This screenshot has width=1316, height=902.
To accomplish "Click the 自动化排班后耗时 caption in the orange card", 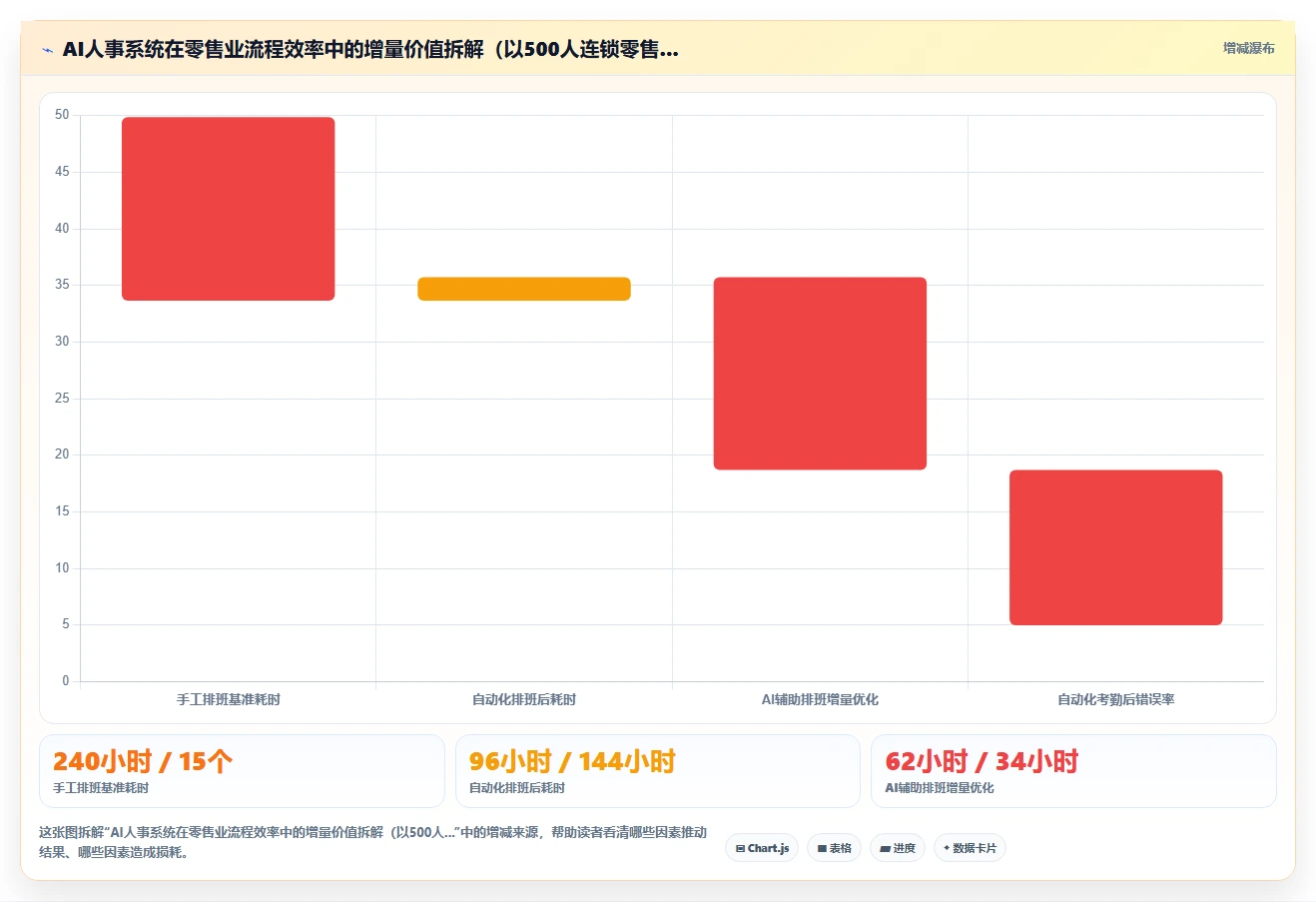I will pos(517,788).
